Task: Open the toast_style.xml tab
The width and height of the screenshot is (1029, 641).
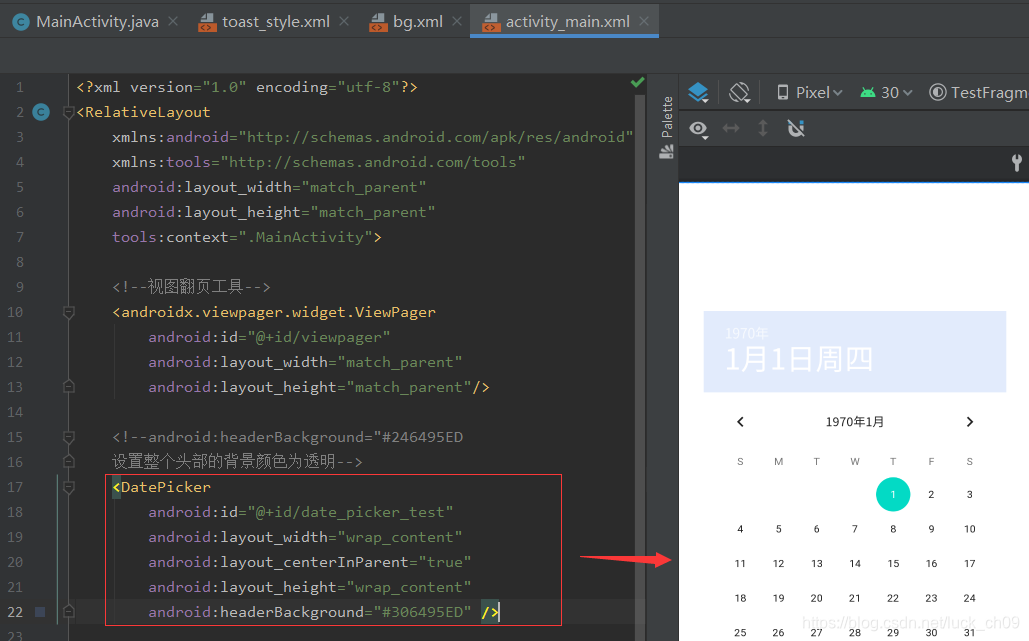Action: click(x=264, y=22)
